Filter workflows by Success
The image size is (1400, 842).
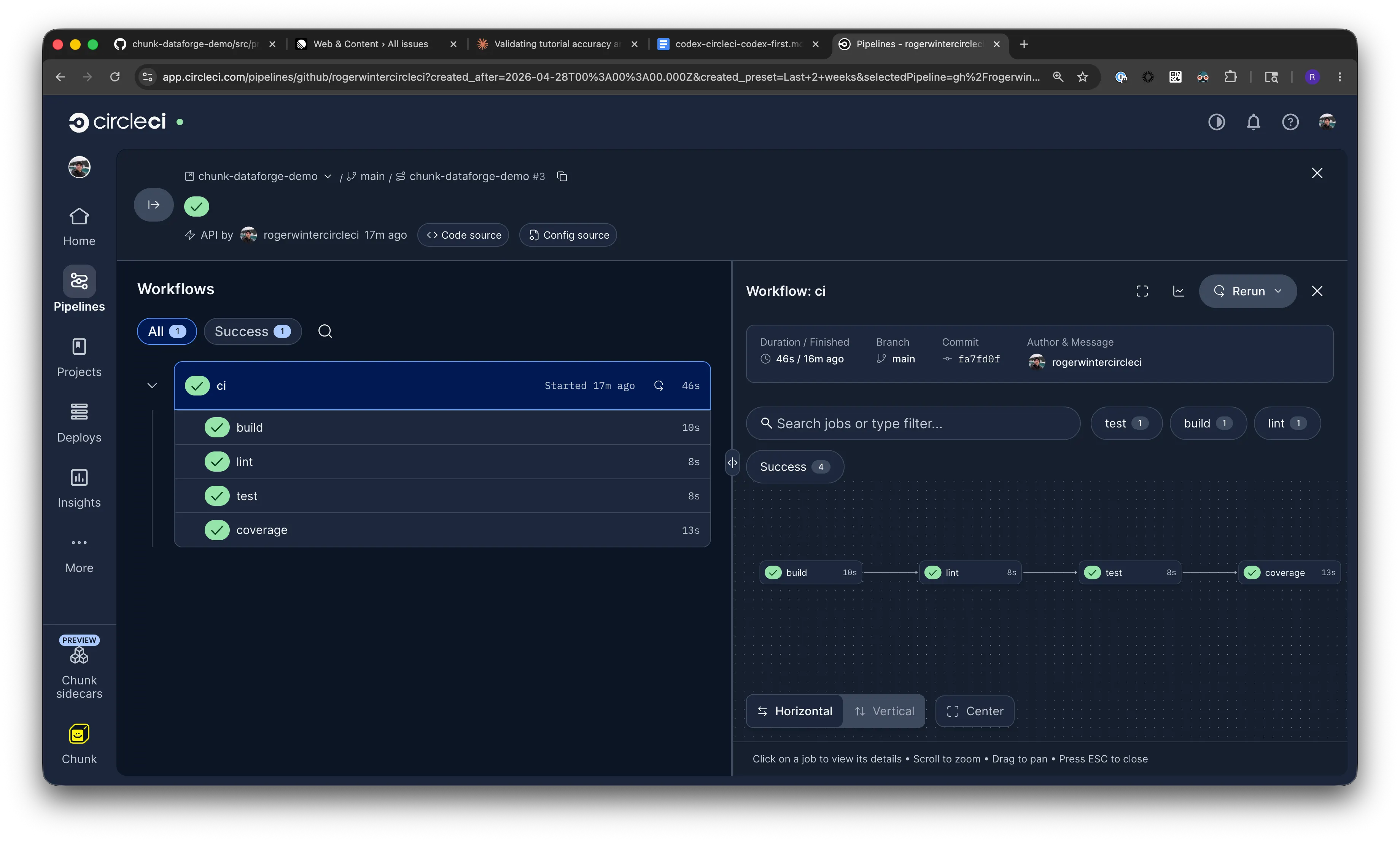pyautogui.click(x=252, y=331)
